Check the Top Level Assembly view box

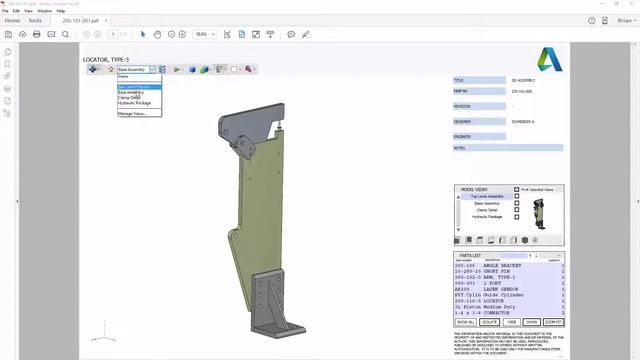coord(516,196)
